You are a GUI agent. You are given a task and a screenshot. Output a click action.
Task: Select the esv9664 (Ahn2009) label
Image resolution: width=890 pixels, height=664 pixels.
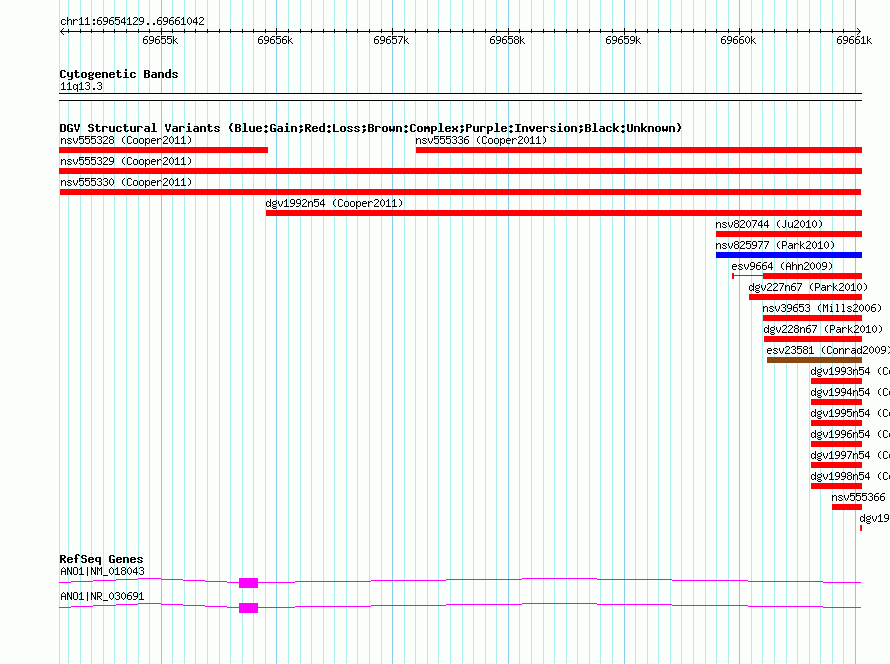coord(782,266)
